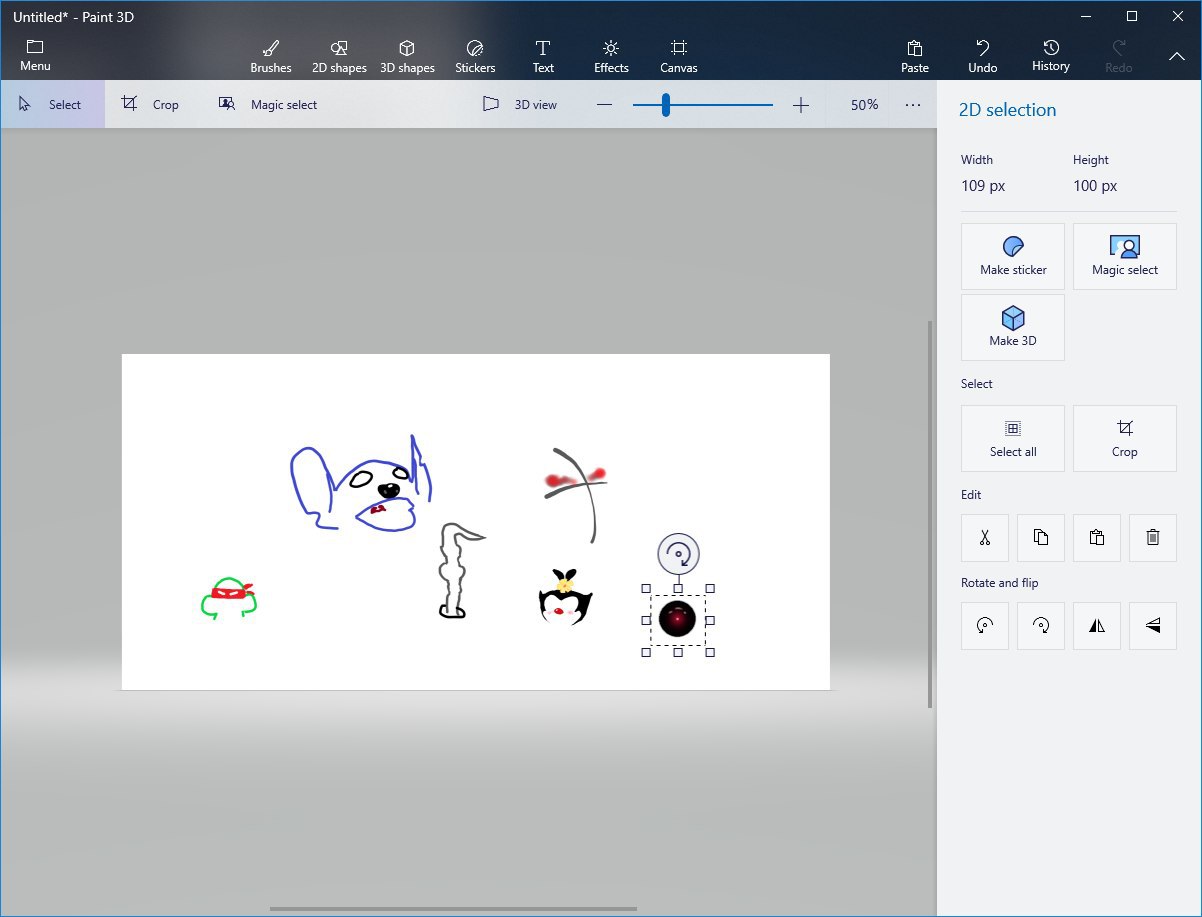Click the Undo button
Viewport: 1202px width, 917px height.
point(983,57)
